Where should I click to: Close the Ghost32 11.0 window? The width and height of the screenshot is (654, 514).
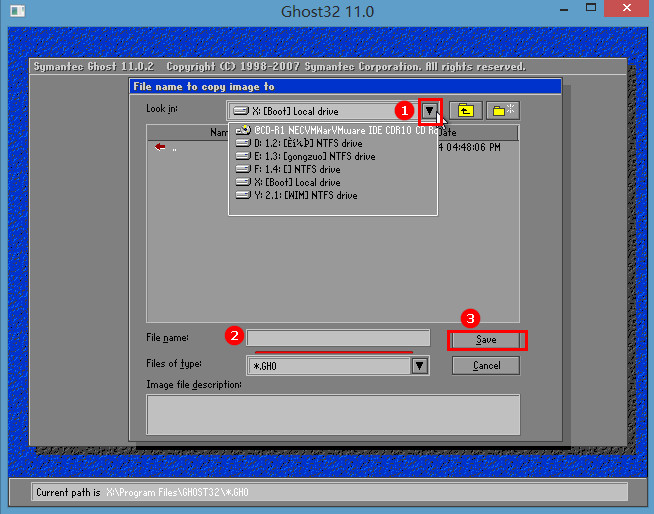point(627,8)
